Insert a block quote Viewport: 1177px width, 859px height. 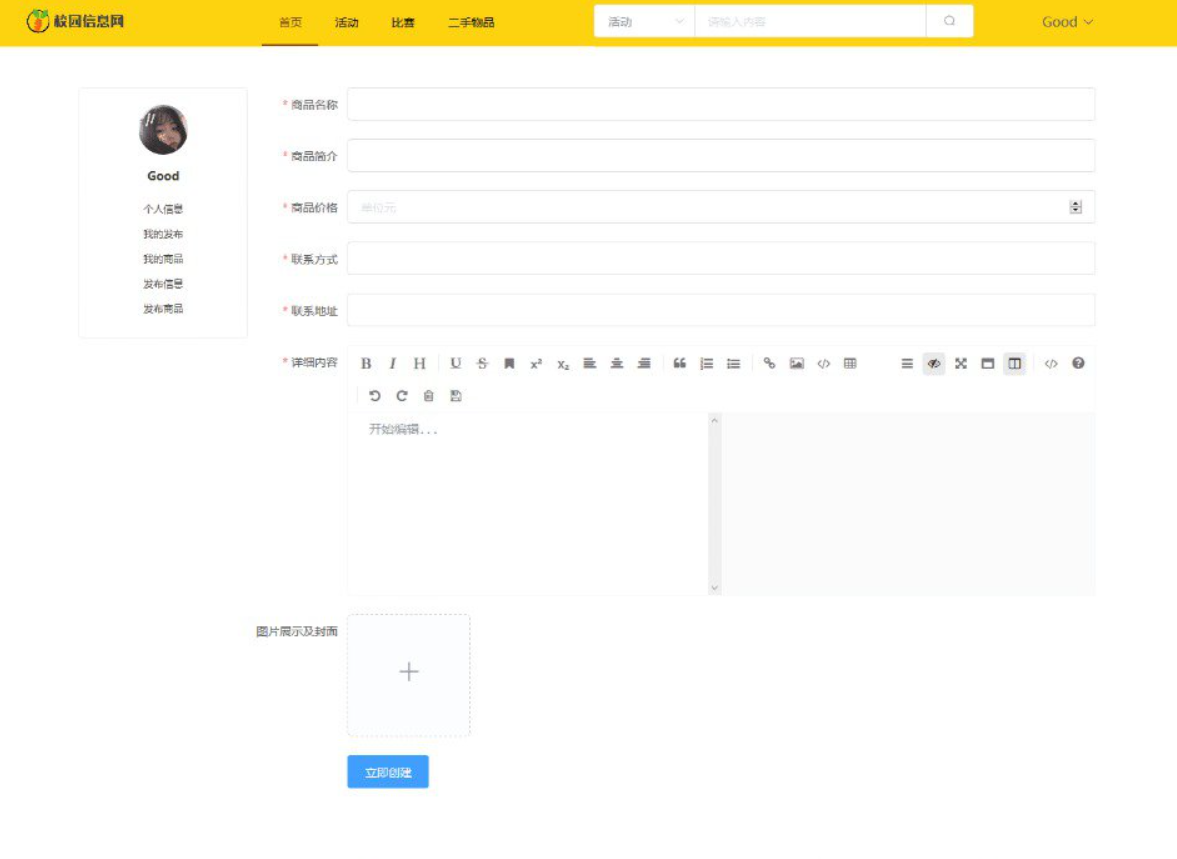coord(679,364)
